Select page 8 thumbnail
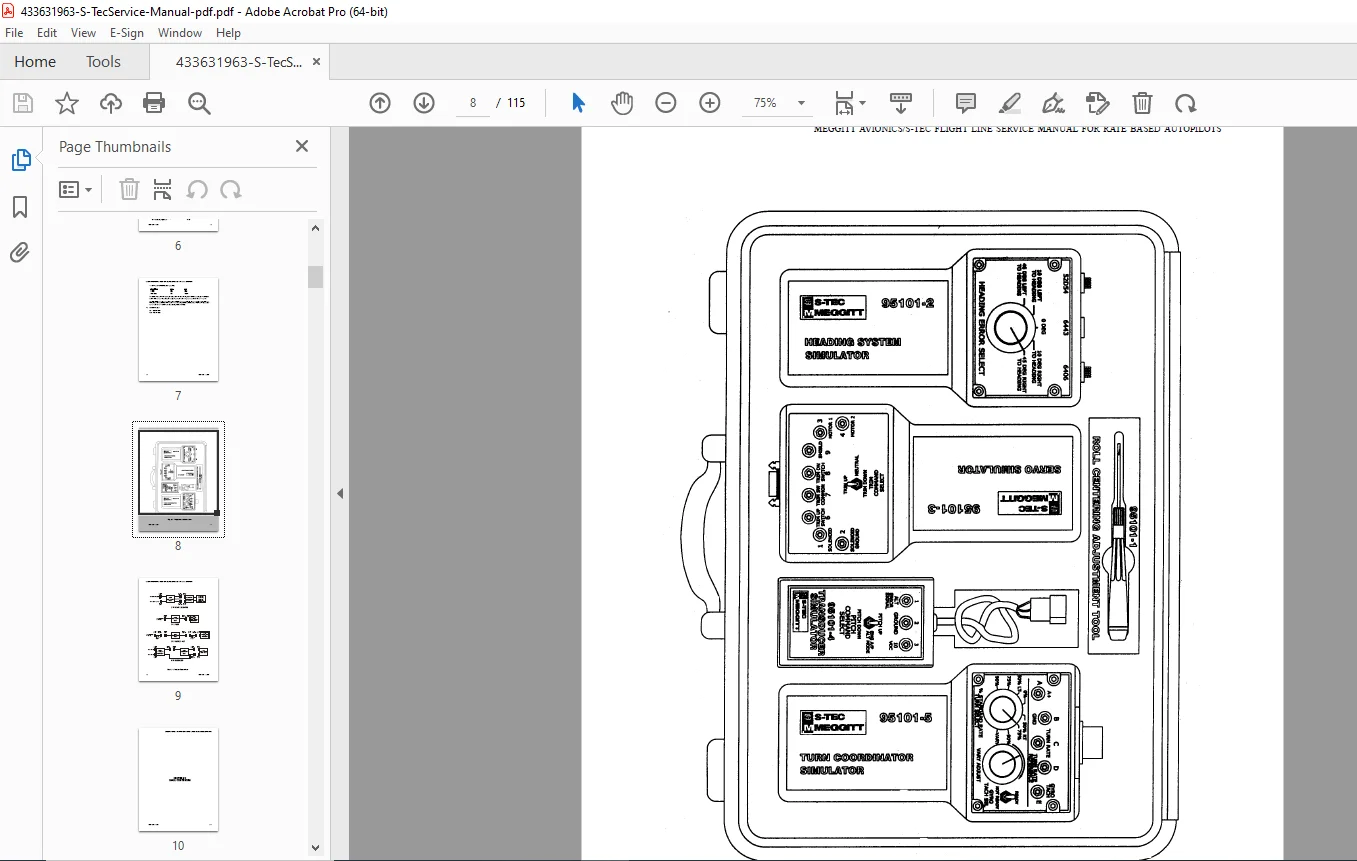The height and width of the screenshot is (861, 1357). click(x=178, y=480)
